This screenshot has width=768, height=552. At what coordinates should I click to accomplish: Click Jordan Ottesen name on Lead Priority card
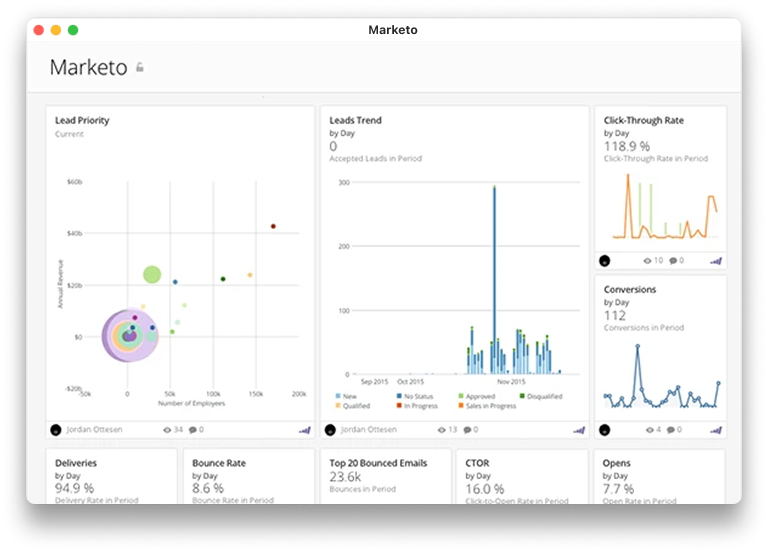pos(94,430)
